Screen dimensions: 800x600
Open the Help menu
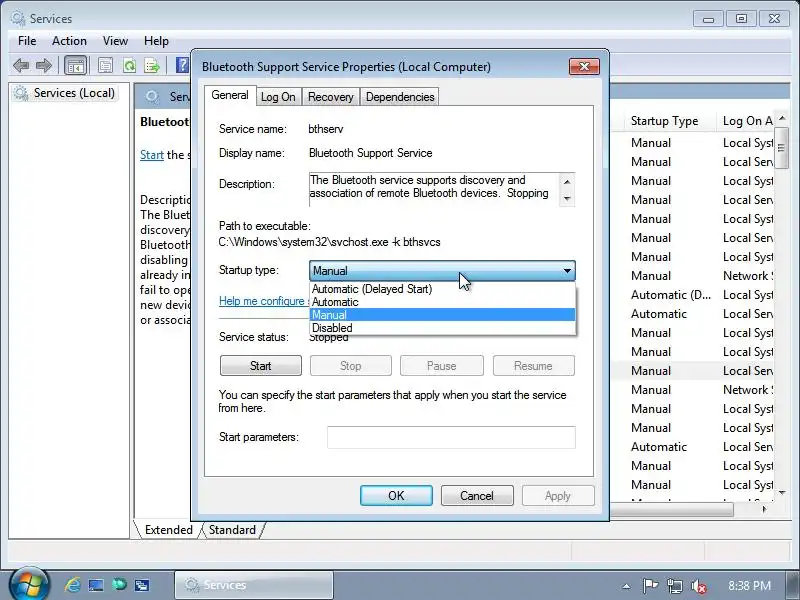click(x=156, y=41)
